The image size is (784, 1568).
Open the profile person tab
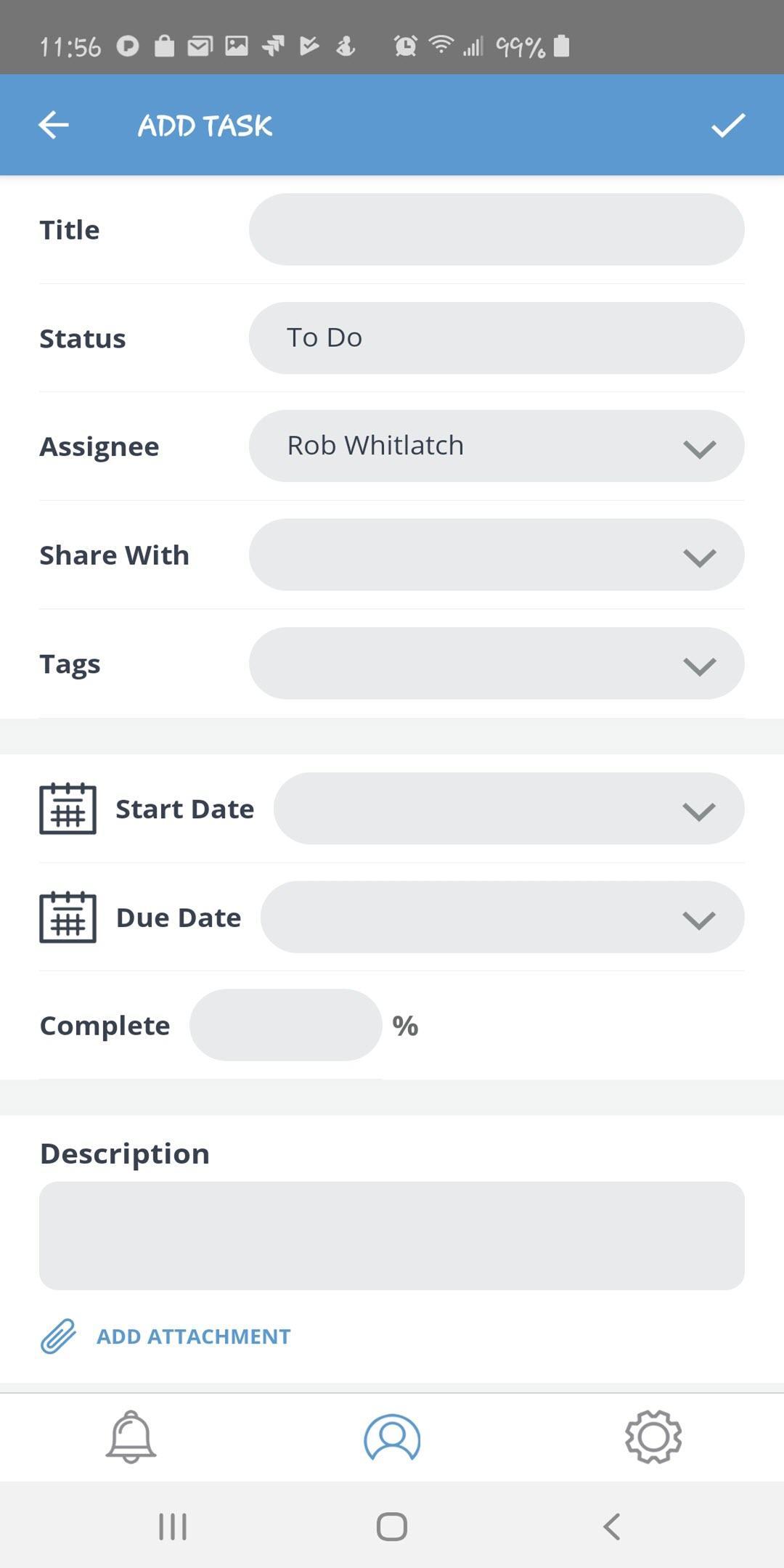pos(392,1437)
